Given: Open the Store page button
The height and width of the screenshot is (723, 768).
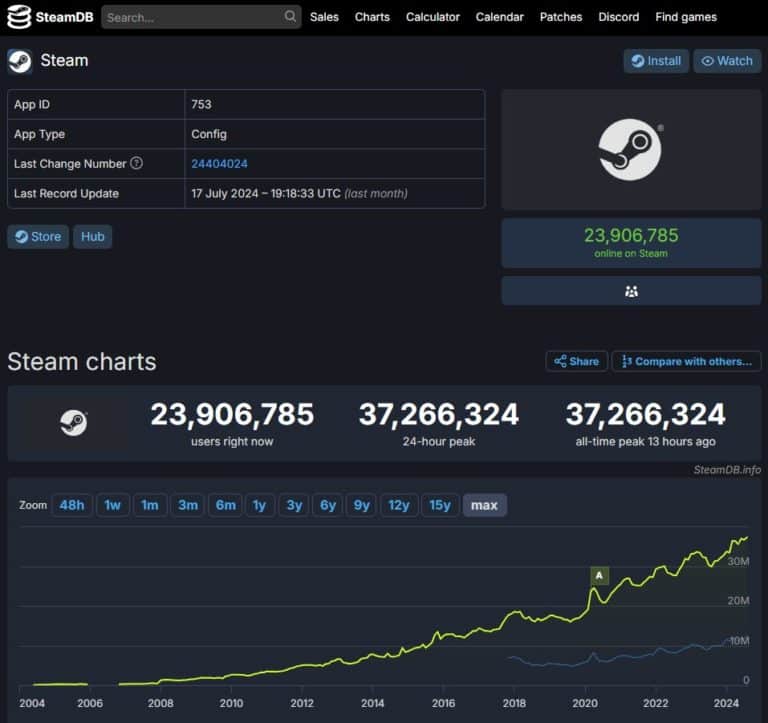Looking at the screenshot, I should (38, 237).
